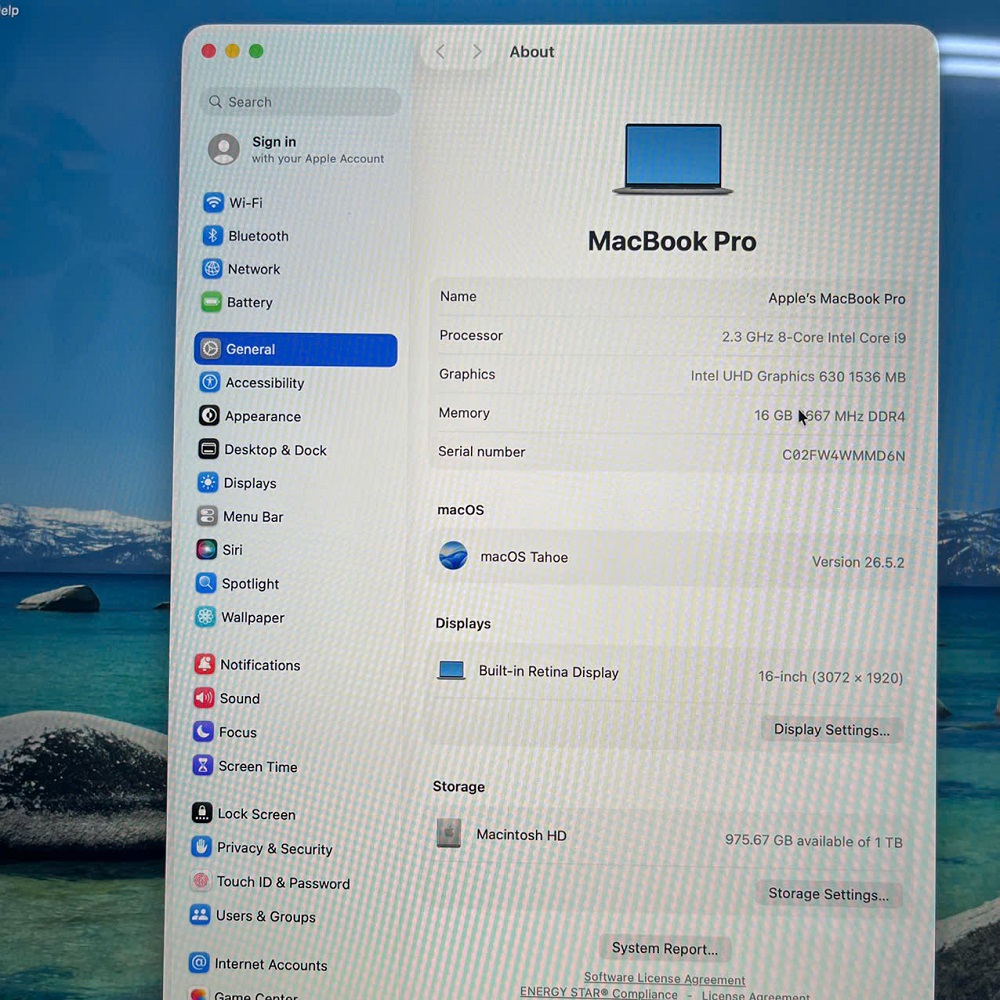Screen dimensions: 1000x1000
Task: Click the green Battery icon
Action: point(211,302)
